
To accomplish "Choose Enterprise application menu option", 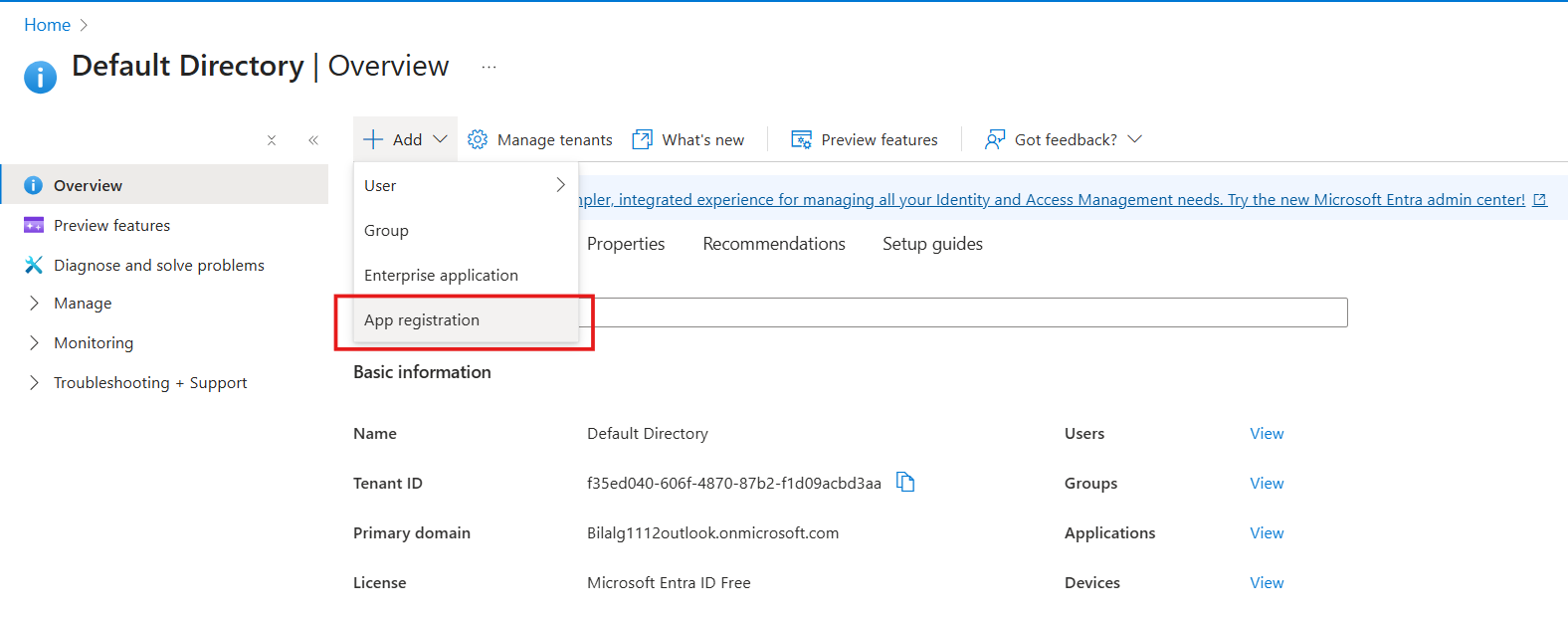I will pos(441,275).
